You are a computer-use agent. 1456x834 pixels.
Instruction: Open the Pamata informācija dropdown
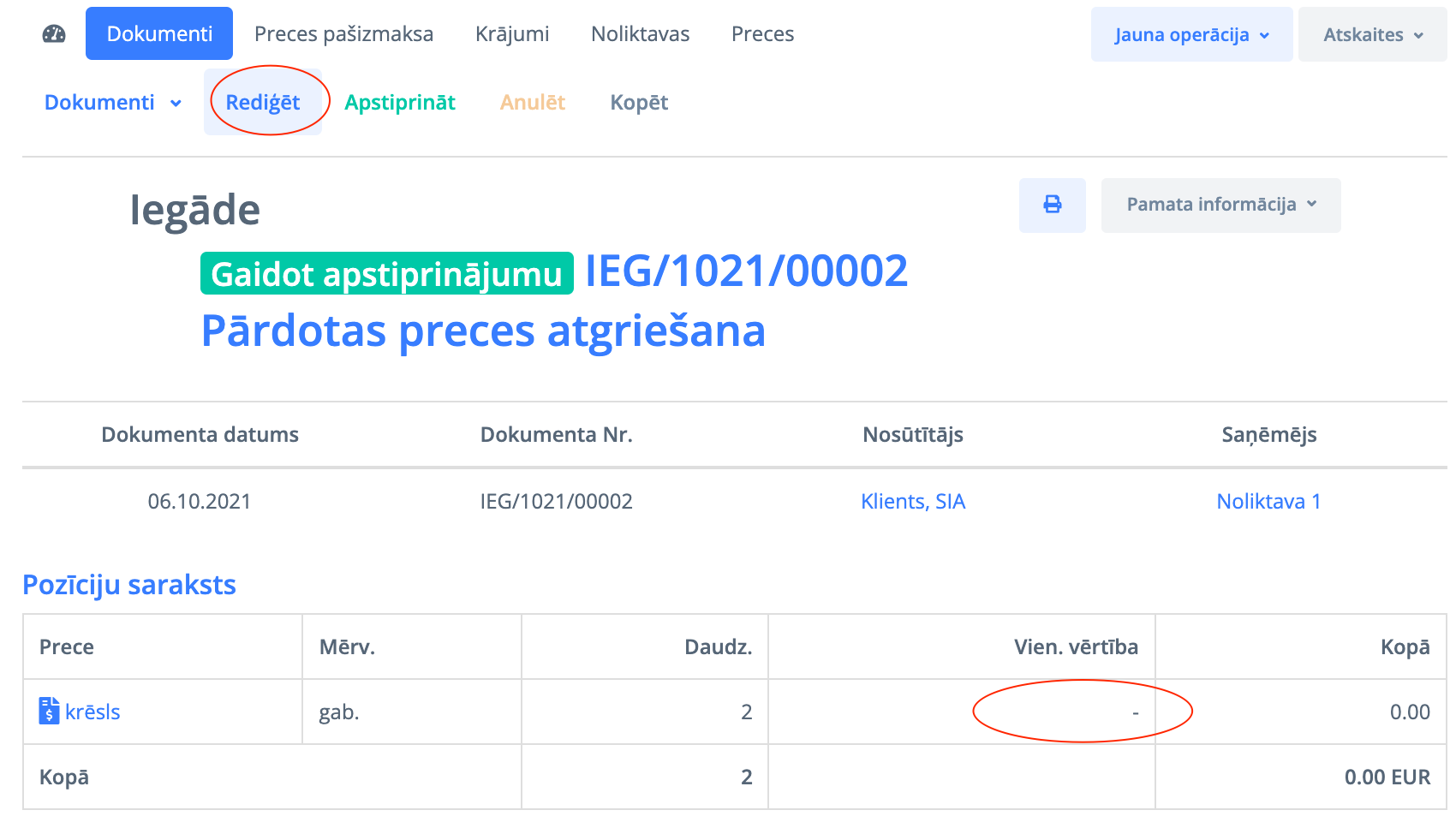(1220, 205)
